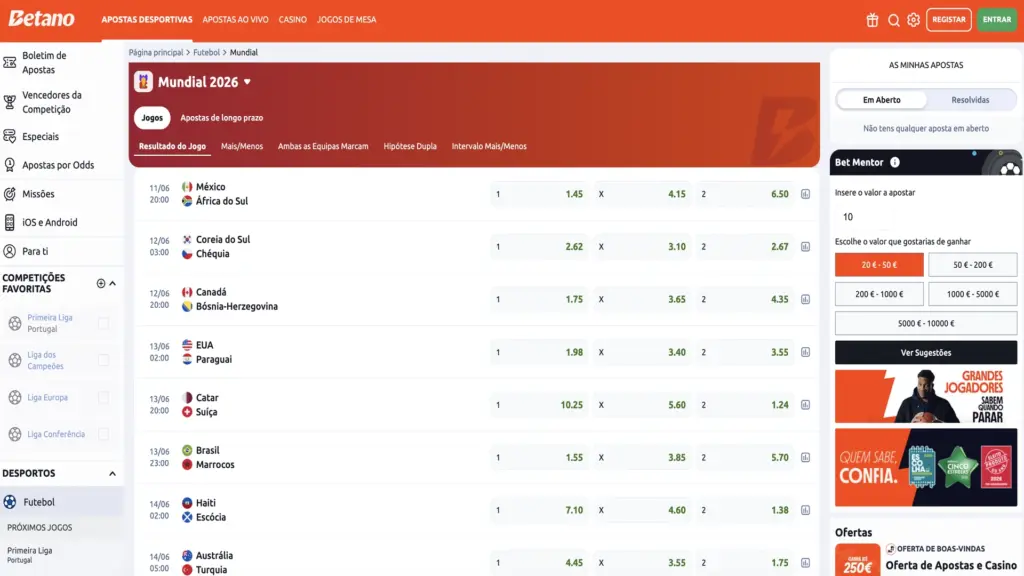Click the Futebol ball icon in Desportos
Screen dimensions: 1024x576
[x=10, y=502]
